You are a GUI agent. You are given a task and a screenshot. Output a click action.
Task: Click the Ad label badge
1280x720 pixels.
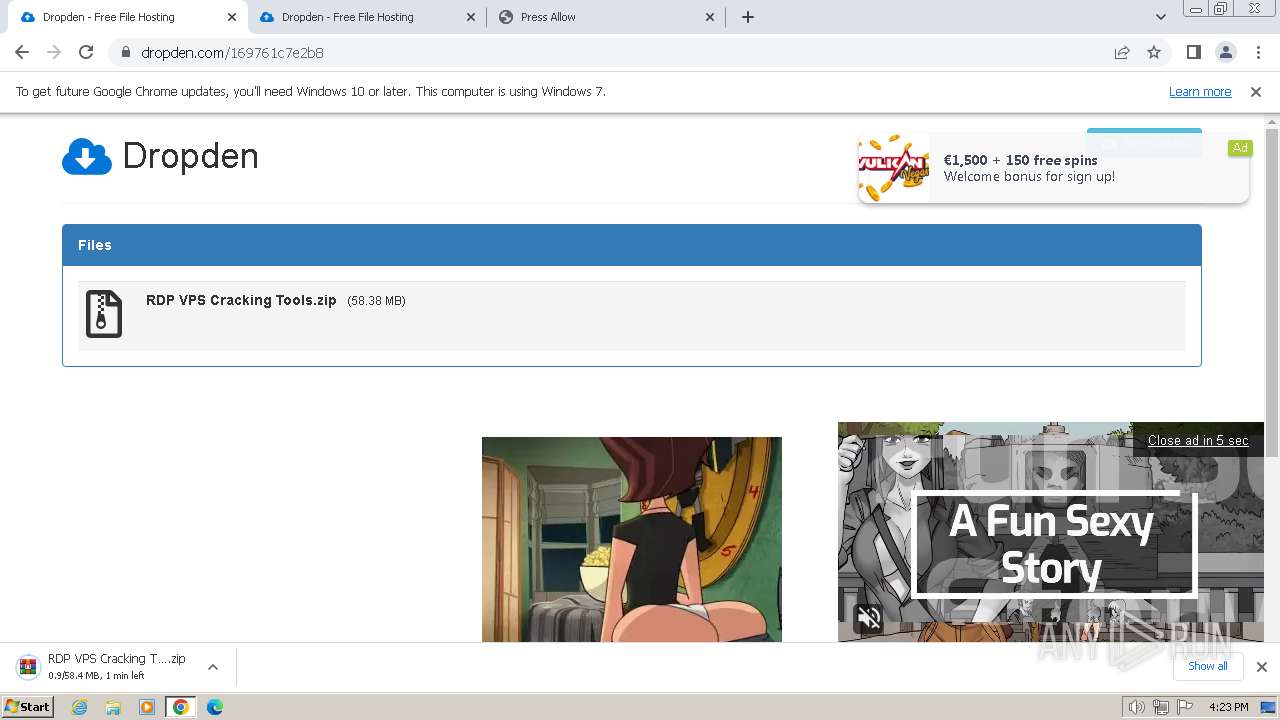click(x=1240, y=148)
